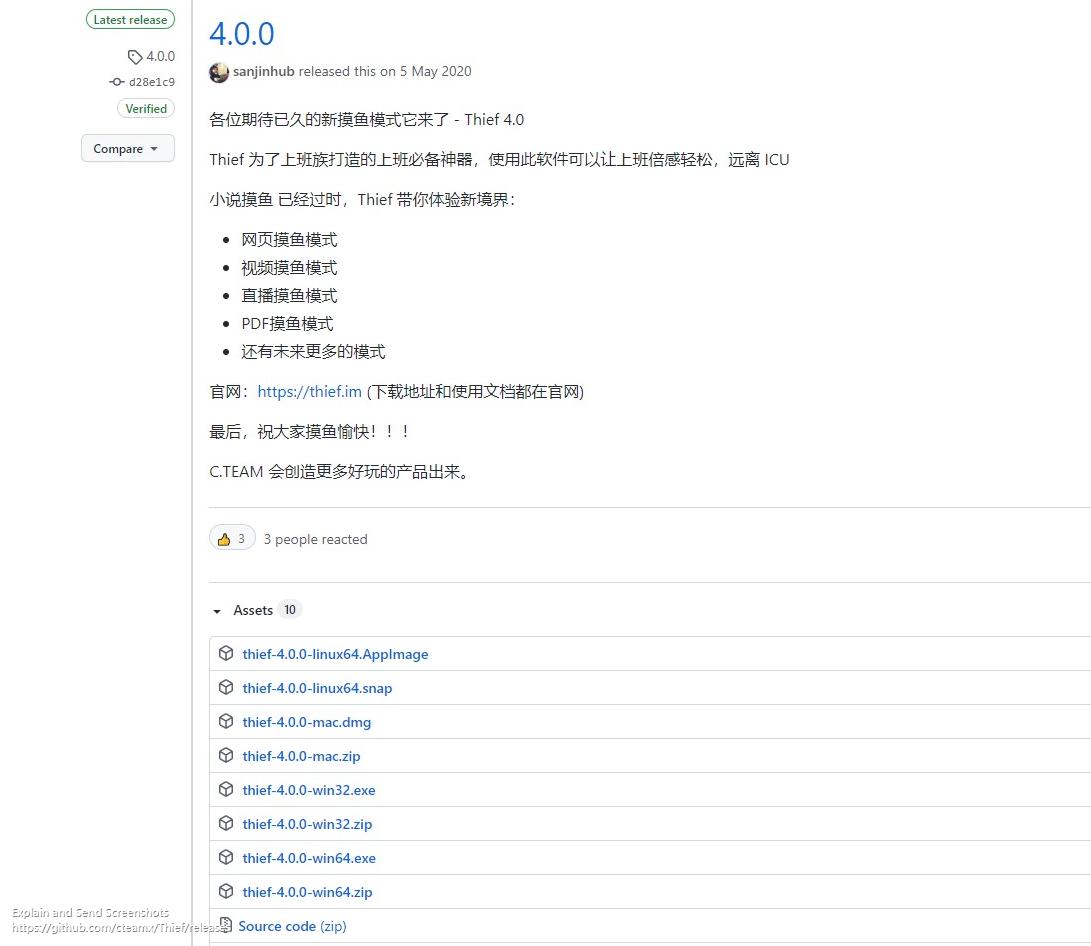Click the package icon for thief-4.0.0-linux64.snap
The height and width of the screenshot is (946, 1091).
click(x=226, y=687)
